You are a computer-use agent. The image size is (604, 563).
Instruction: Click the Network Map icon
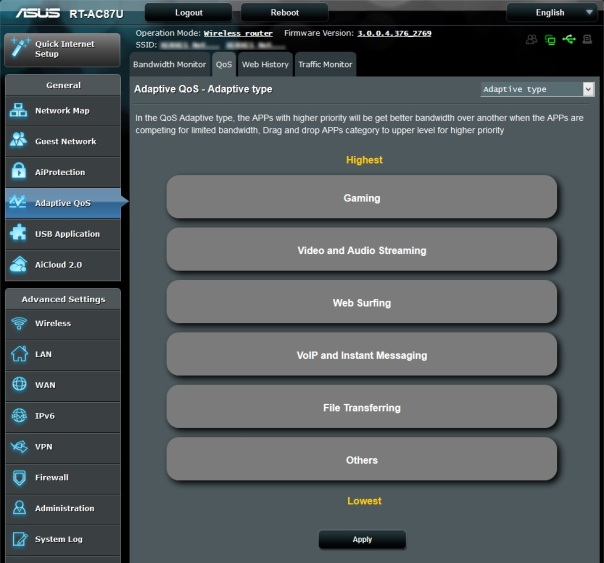[18, 111]
